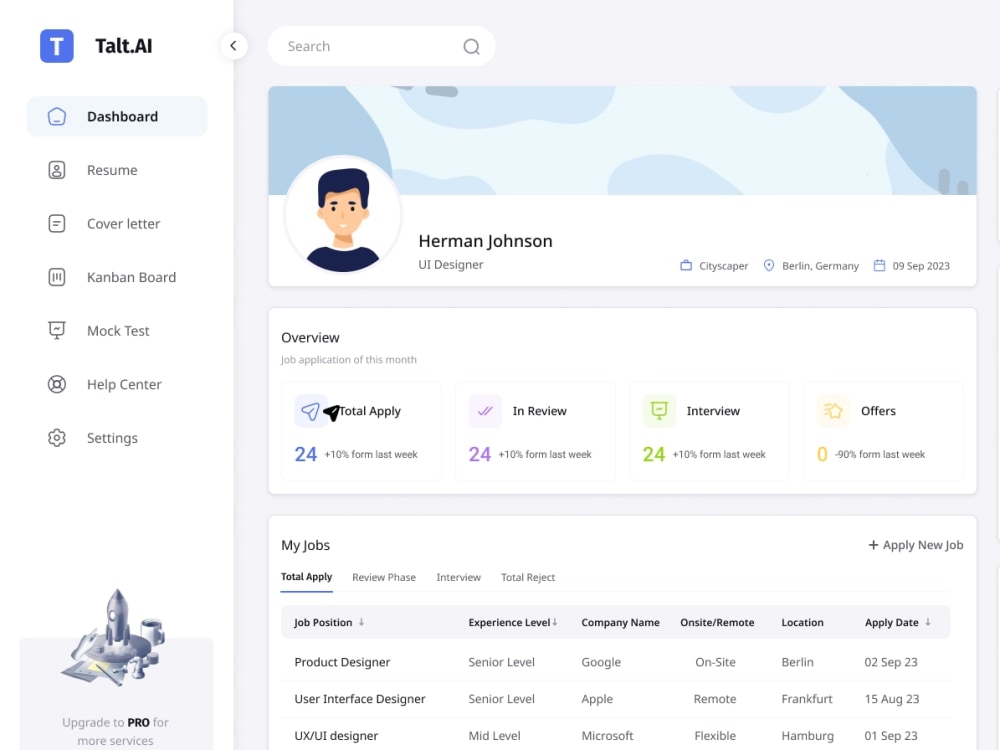This screenshot has width=1000, height=750.
Task: Open the Resume menu item
Action: pyautogui.click(x=117, y=170)
